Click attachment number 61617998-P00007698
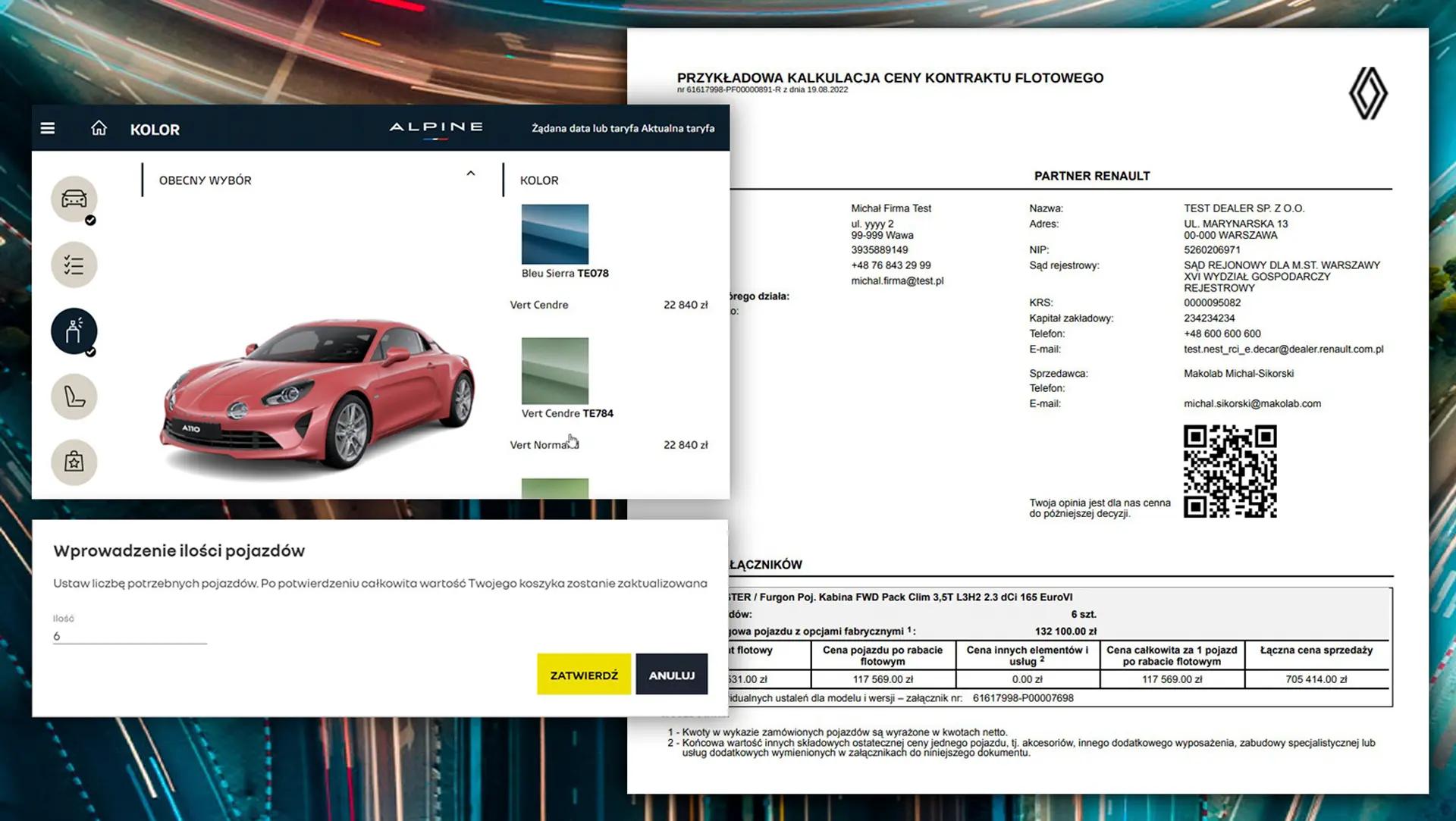Screen dimensions: 1456x821 [1023, 697]
